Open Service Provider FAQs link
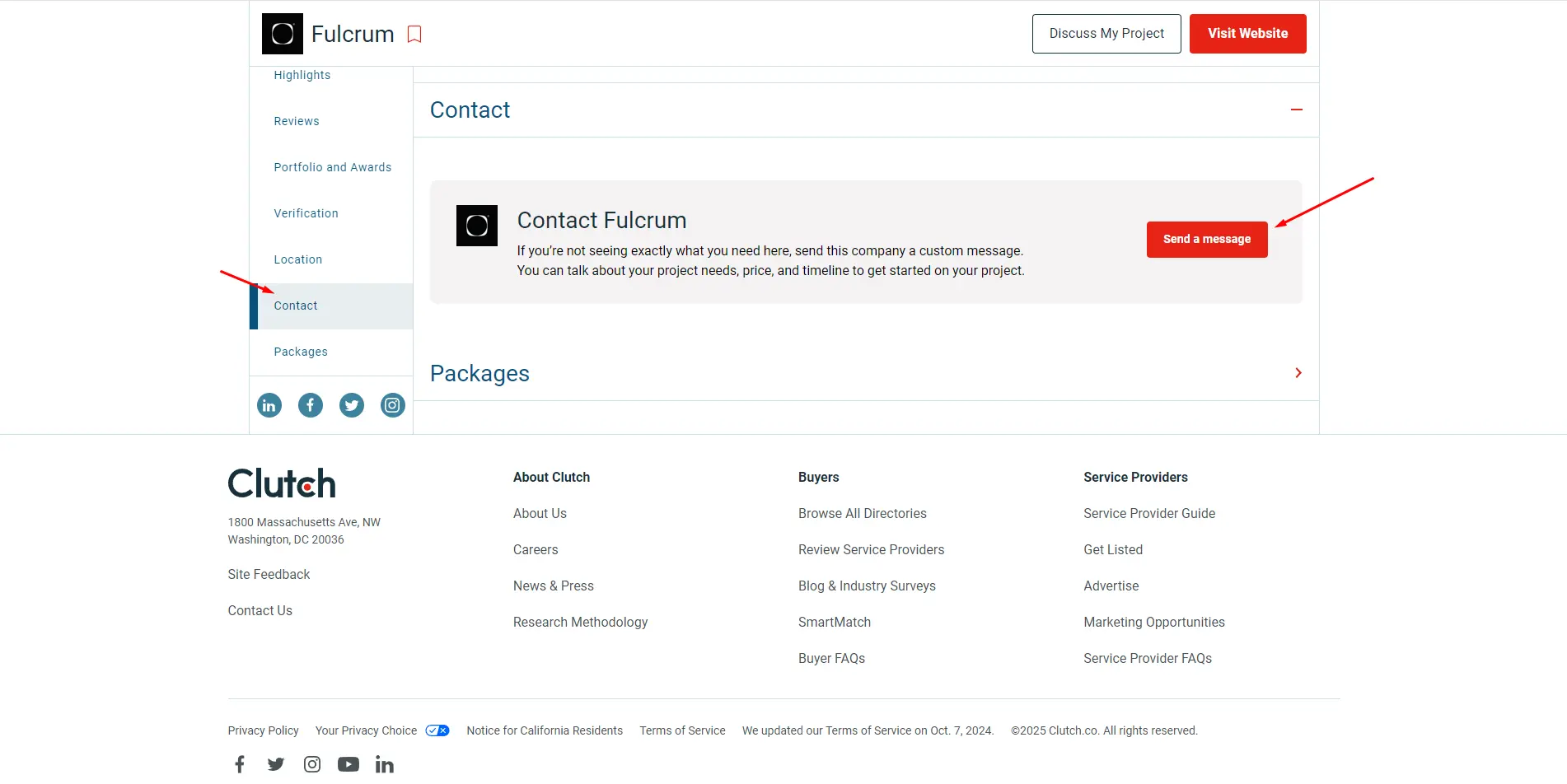This screenshot has width=1567, height=784. pyautogui.click(x=1148, y=658)
